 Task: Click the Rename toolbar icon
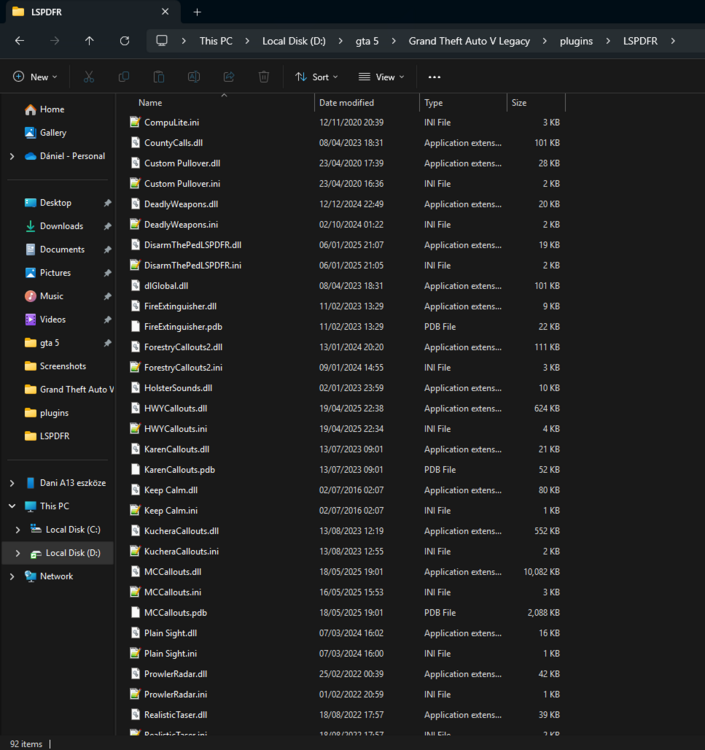pyautogui.click(x=194, y=77)
